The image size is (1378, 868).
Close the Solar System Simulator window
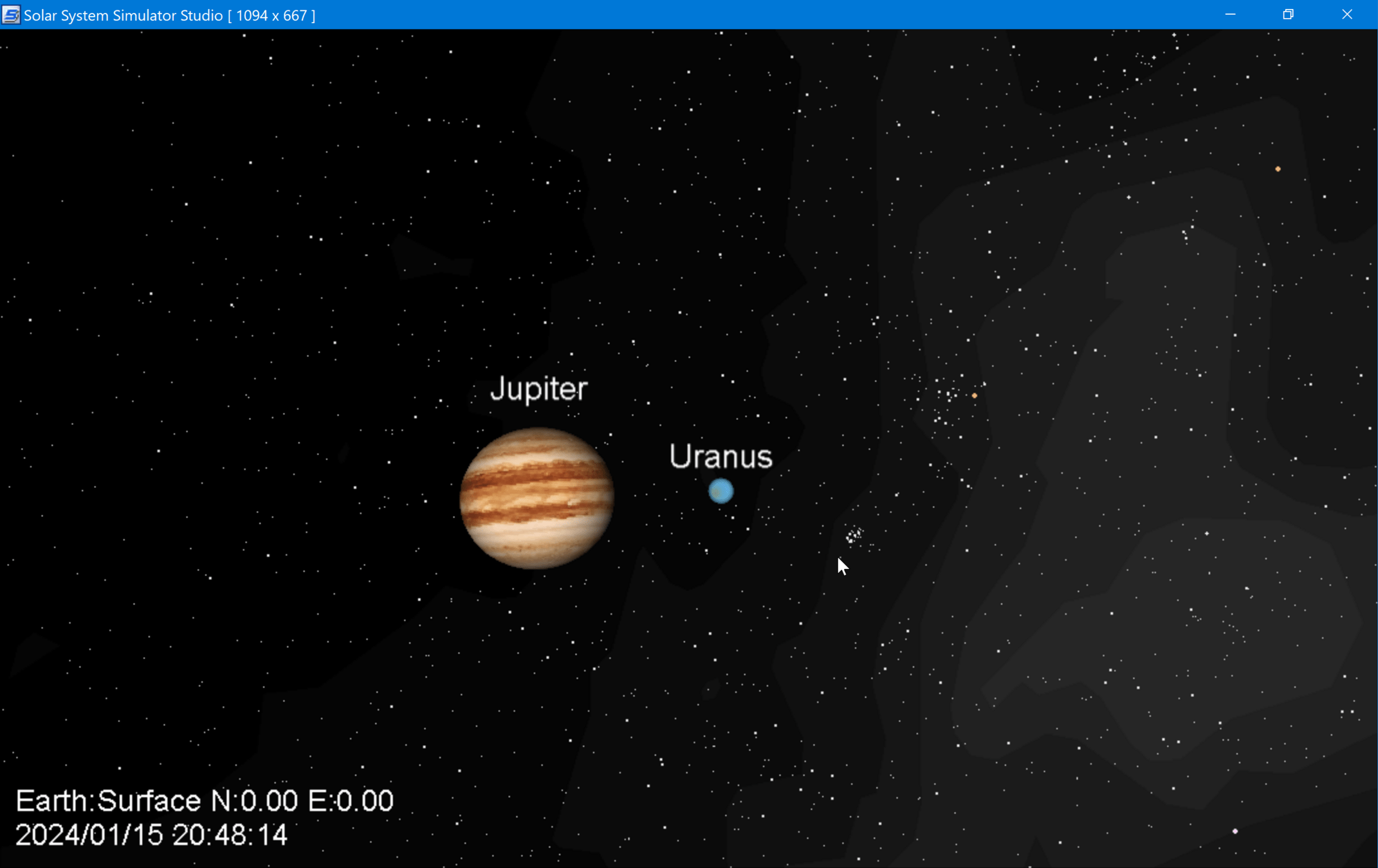coord(1347,14)
